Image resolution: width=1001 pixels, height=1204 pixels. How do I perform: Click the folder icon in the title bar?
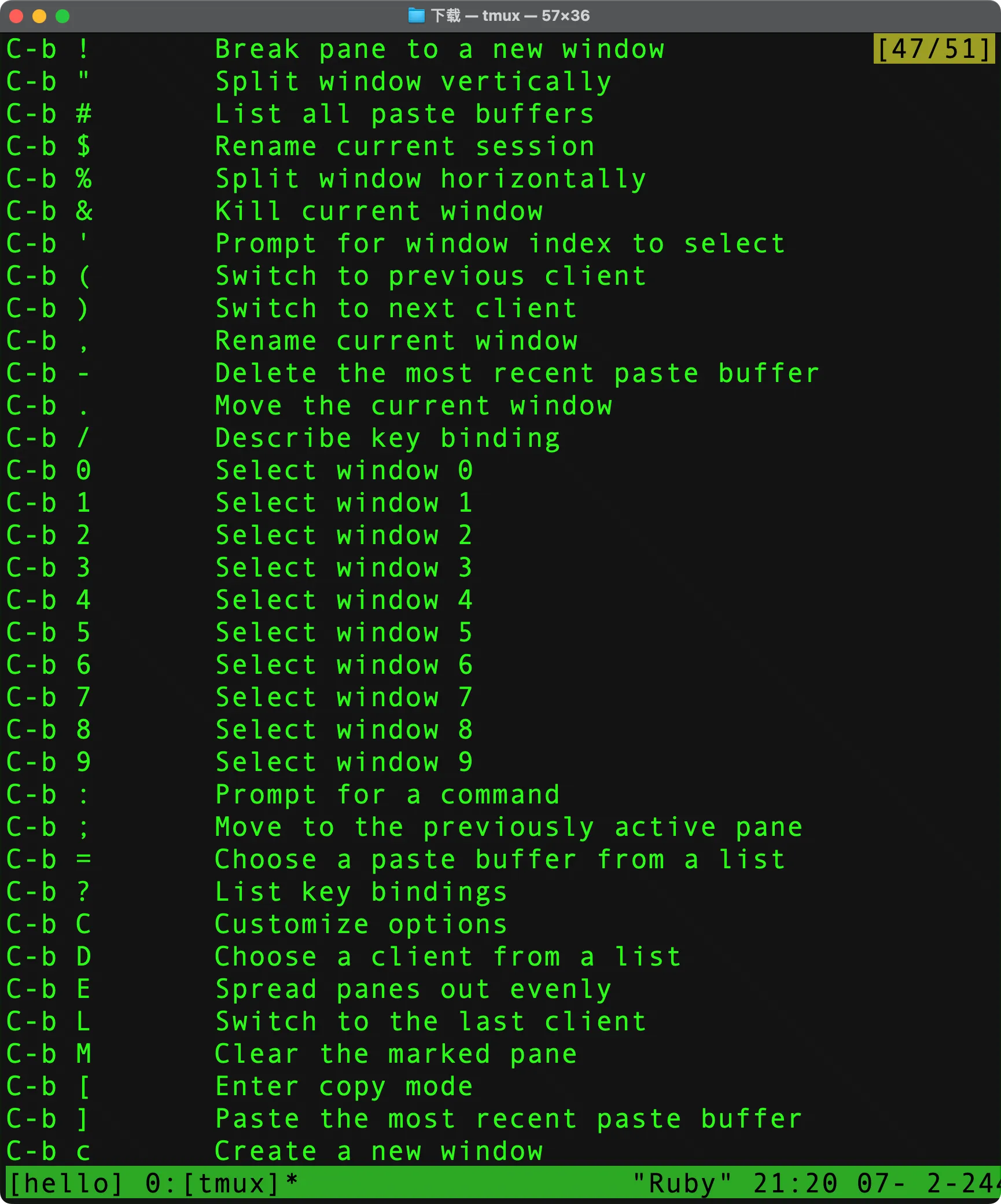click(416, 16)
